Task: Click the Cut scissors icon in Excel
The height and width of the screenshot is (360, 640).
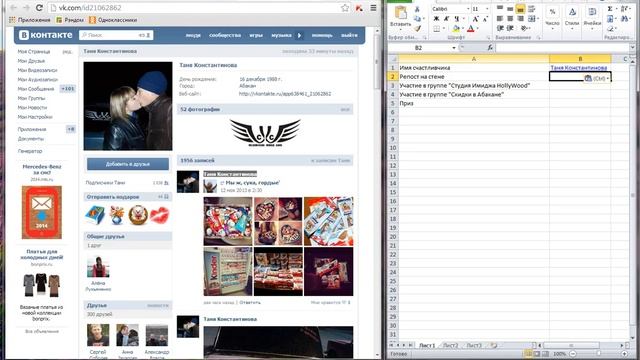Action: click(x=417, y=9)
